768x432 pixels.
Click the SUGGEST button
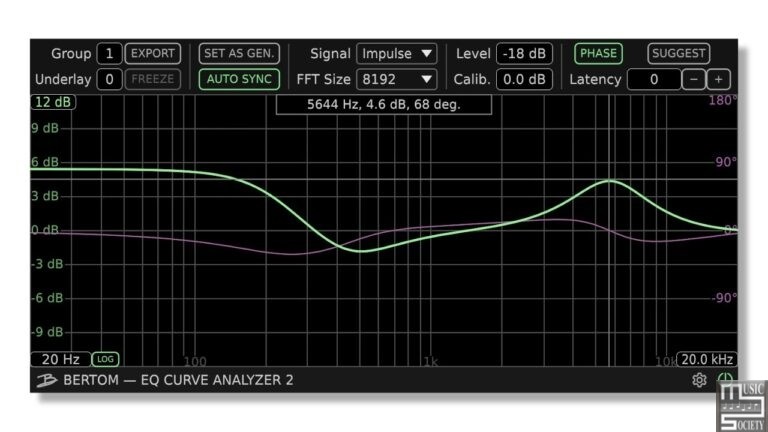678,53
